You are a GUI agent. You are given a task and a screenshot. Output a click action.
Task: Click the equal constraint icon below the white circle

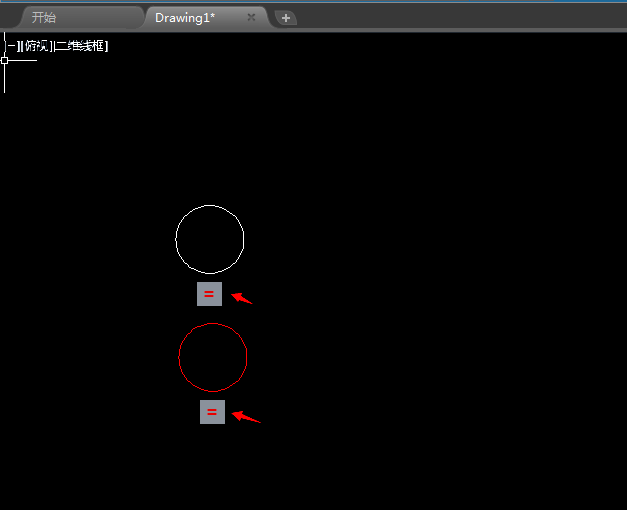click(x=209, y=294)
